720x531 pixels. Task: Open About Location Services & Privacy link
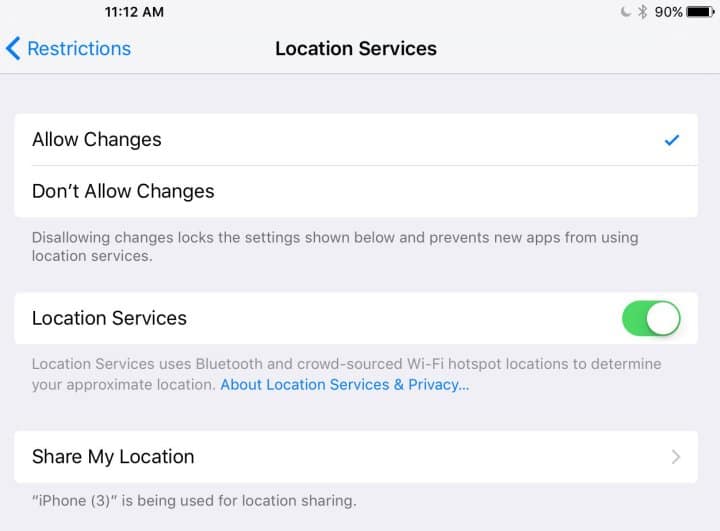(x=345, y=384)
